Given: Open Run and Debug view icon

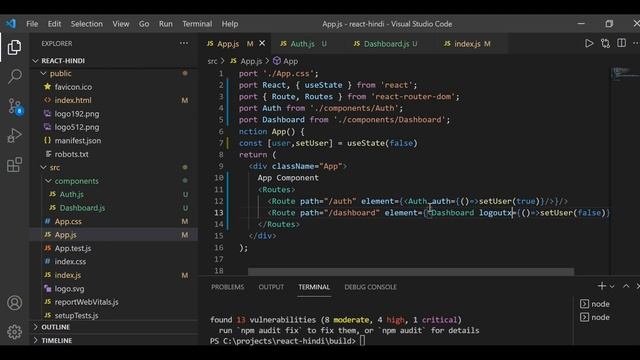Looking at the screenshot, I should pyautogui.click(x=14, y=136).
